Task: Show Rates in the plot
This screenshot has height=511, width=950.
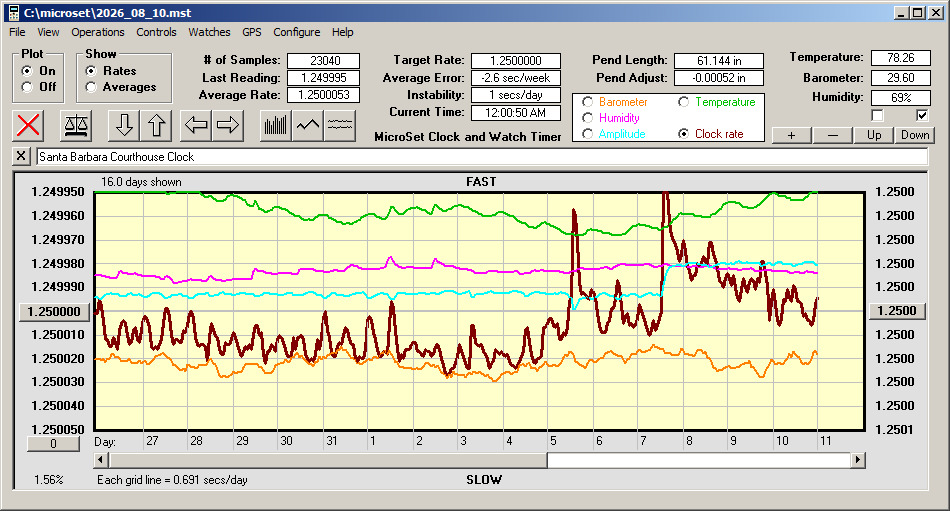Action: pos(91,71)
